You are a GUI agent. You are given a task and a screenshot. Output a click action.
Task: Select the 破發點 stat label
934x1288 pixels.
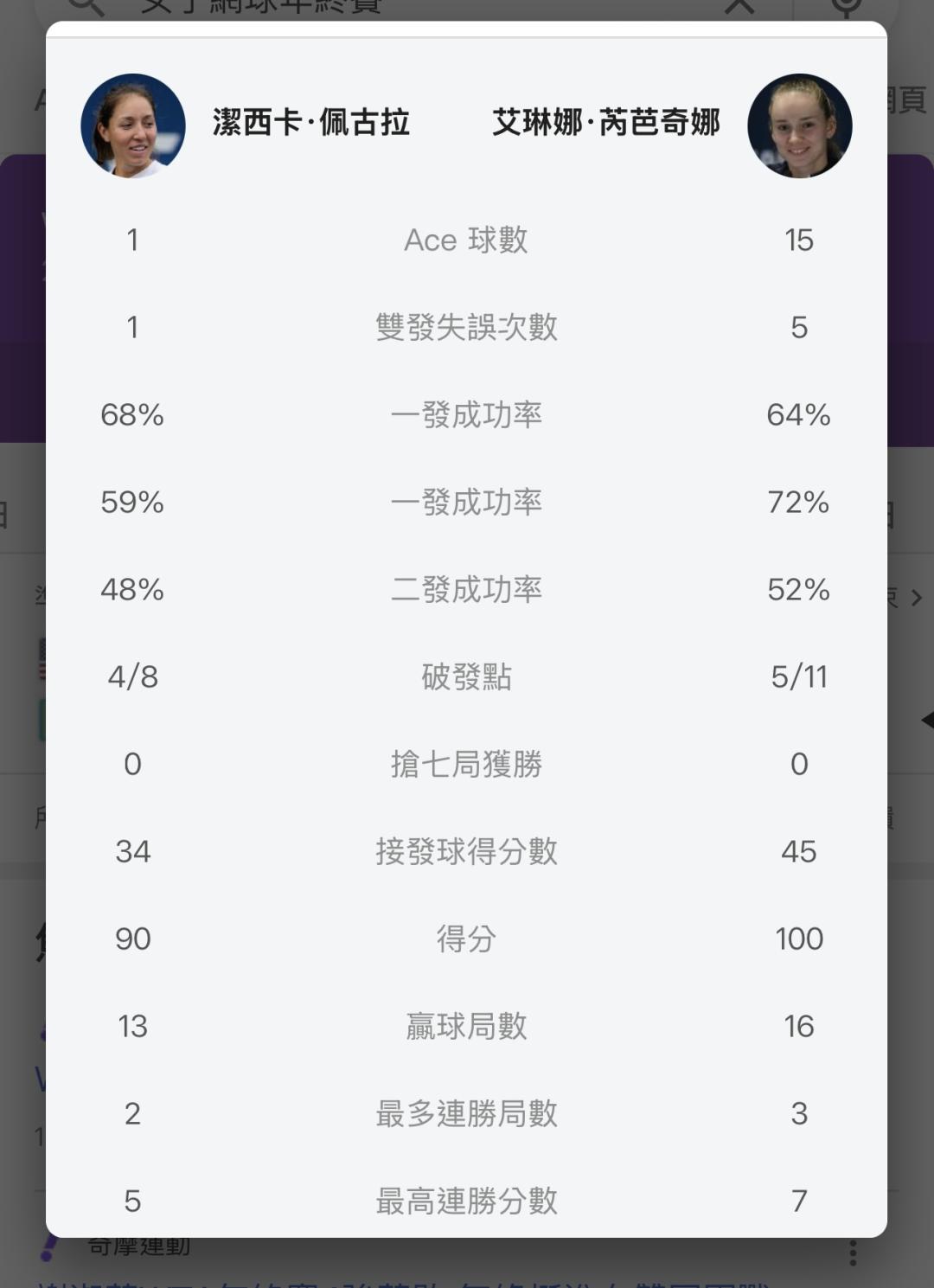pyautogui.click(x=466, y=677)
